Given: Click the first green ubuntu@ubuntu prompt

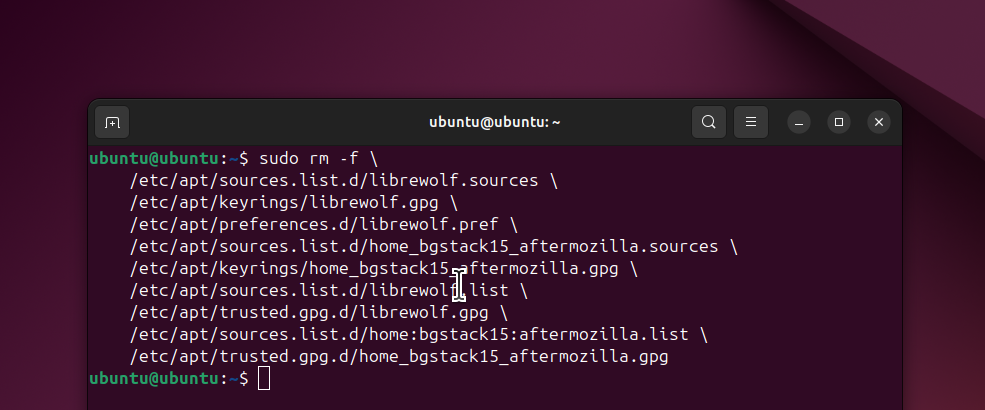Looking at the screenshot, I should (153, 158).
